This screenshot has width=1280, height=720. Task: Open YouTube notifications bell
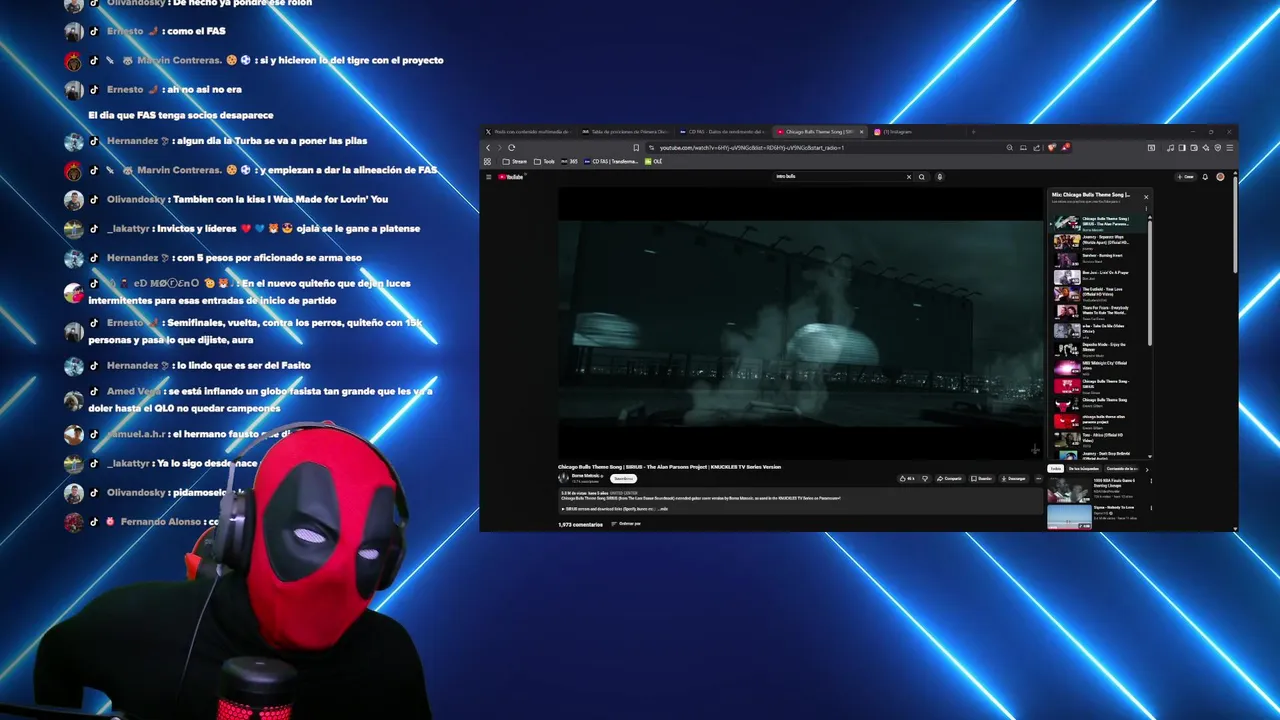(1205, 177)
